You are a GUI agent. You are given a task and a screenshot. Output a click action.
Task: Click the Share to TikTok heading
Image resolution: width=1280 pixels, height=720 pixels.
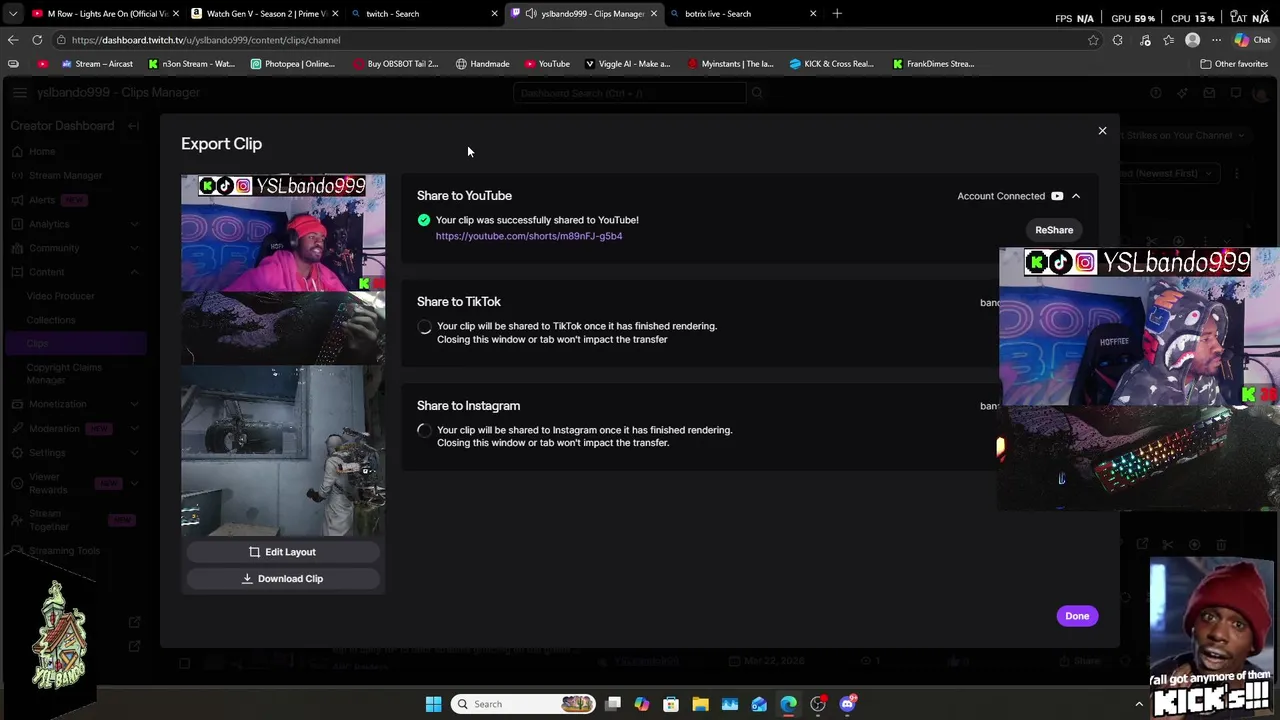[x=459, y=302]
